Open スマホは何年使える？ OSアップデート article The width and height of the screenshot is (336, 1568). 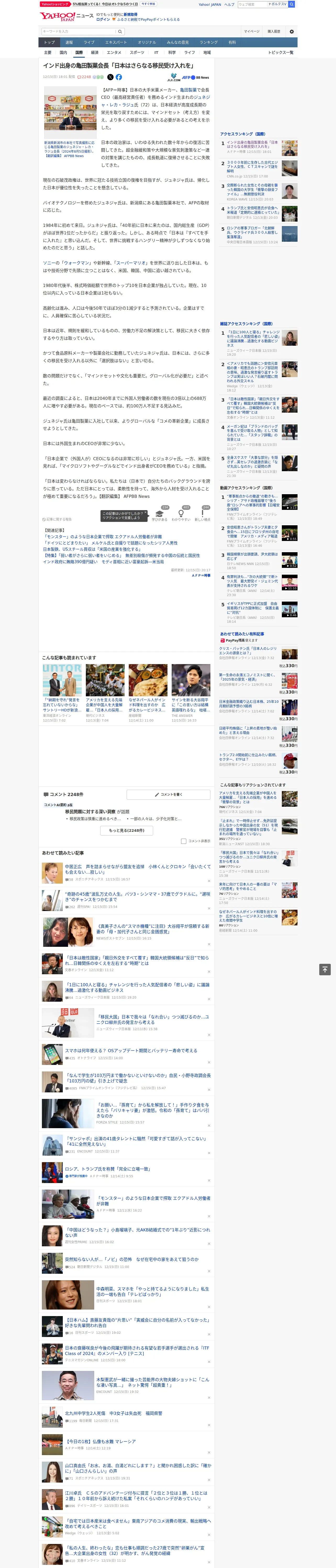click(x=131, y=1051)
